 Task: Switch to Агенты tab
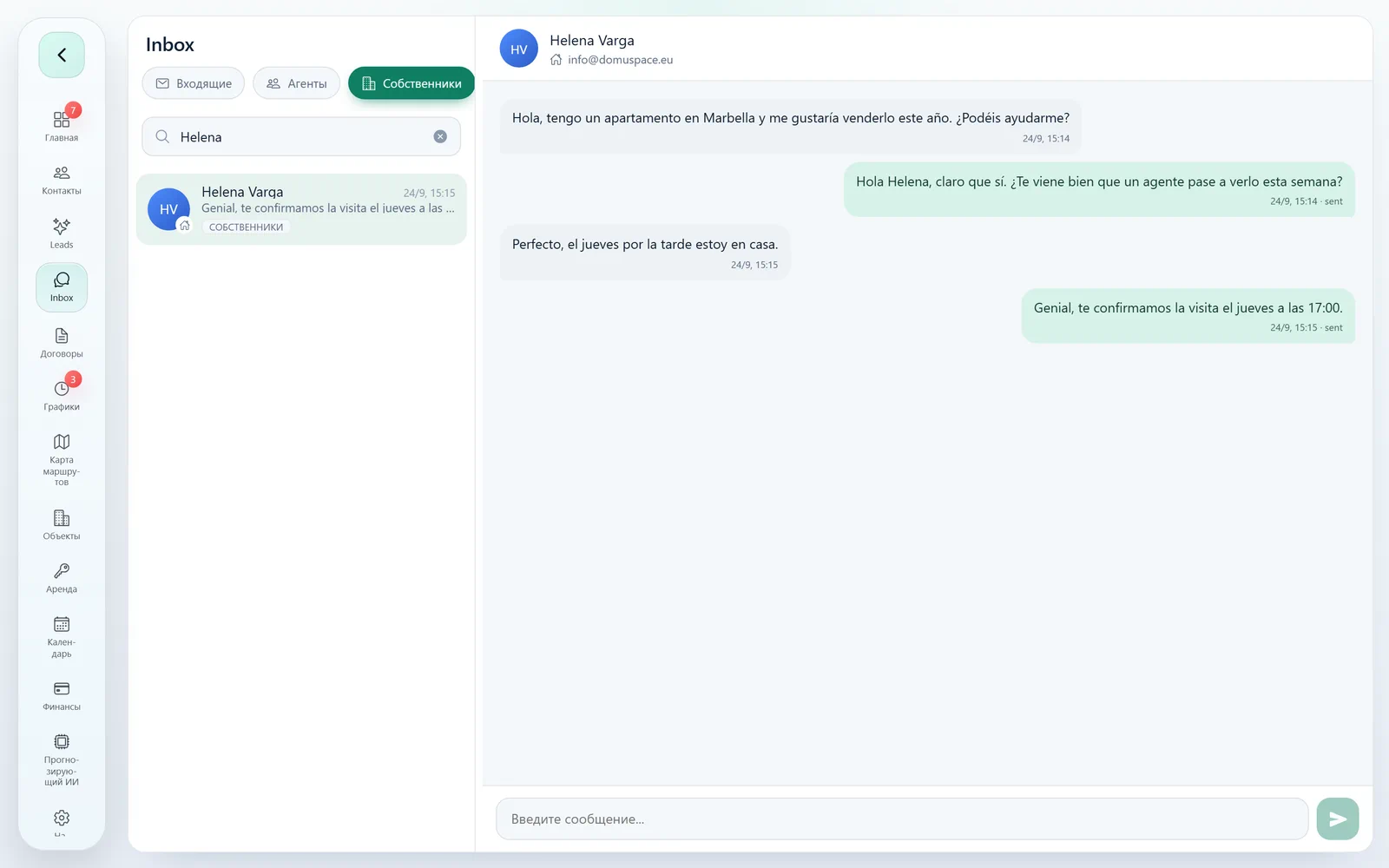(x=297, y=83)
